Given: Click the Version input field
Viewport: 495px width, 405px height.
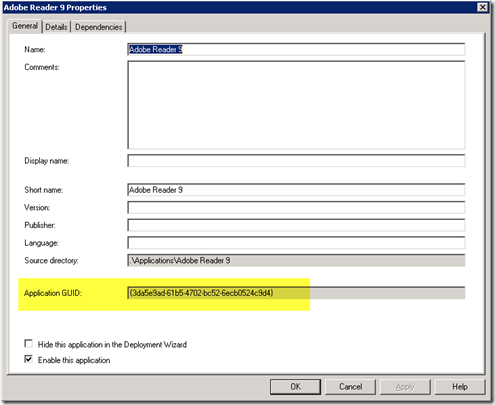Looking at the screenshot, I should pos(296,207).
